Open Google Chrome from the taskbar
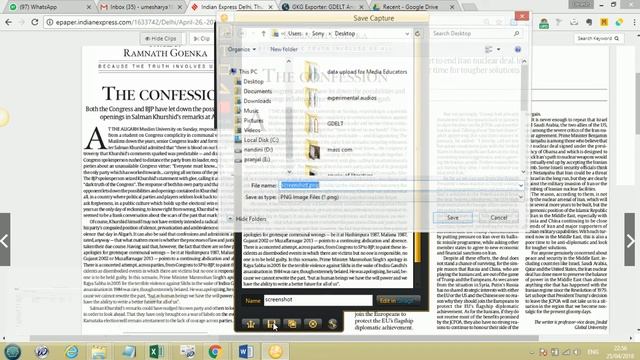The height and width of the screenshot is (360, 640). tap(215, 351)
